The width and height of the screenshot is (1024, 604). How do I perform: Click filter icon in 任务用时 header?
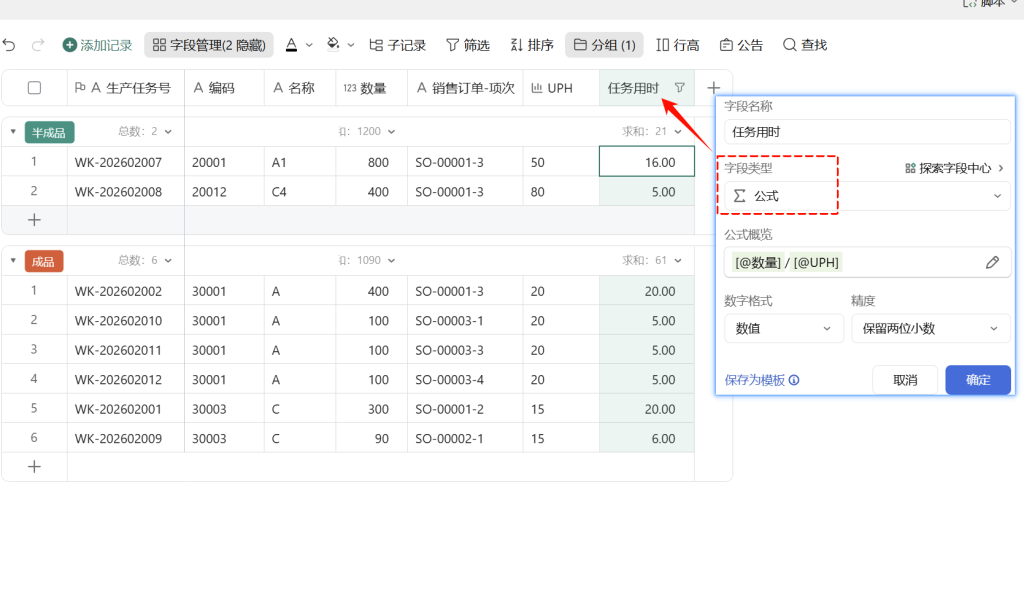tap(680, 87)
